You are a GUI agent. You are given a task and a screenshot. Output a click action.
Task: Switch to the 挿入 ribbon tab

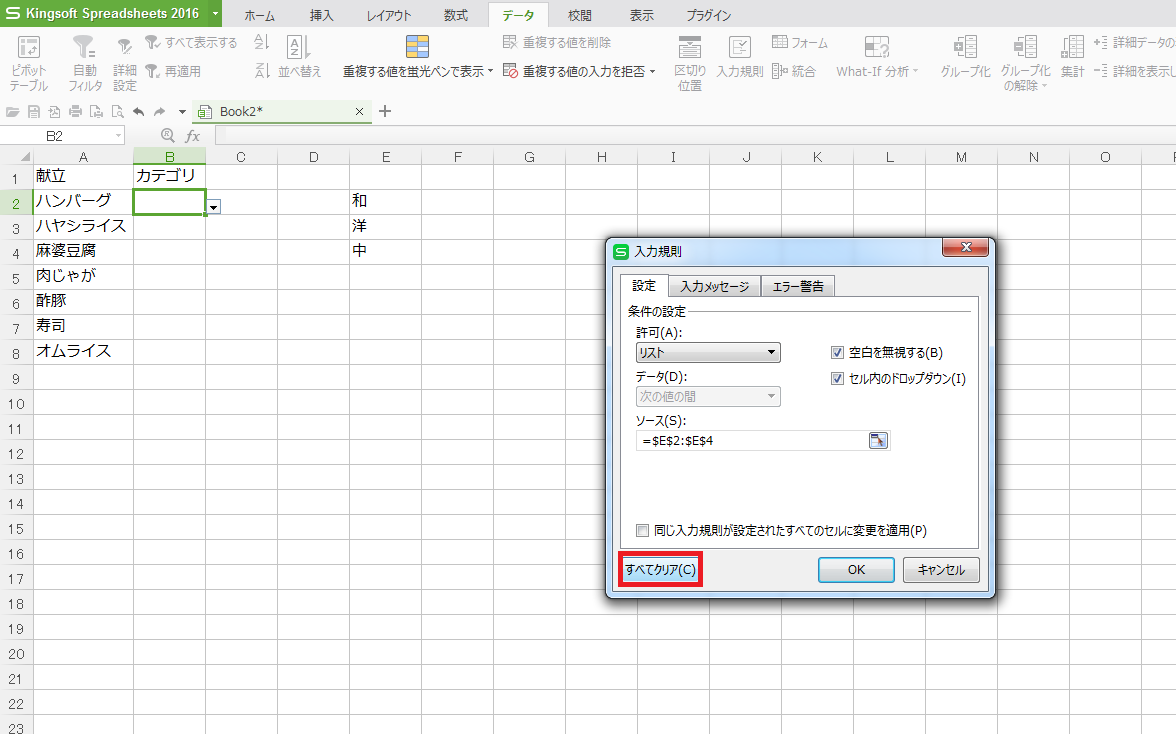(321, 15)
